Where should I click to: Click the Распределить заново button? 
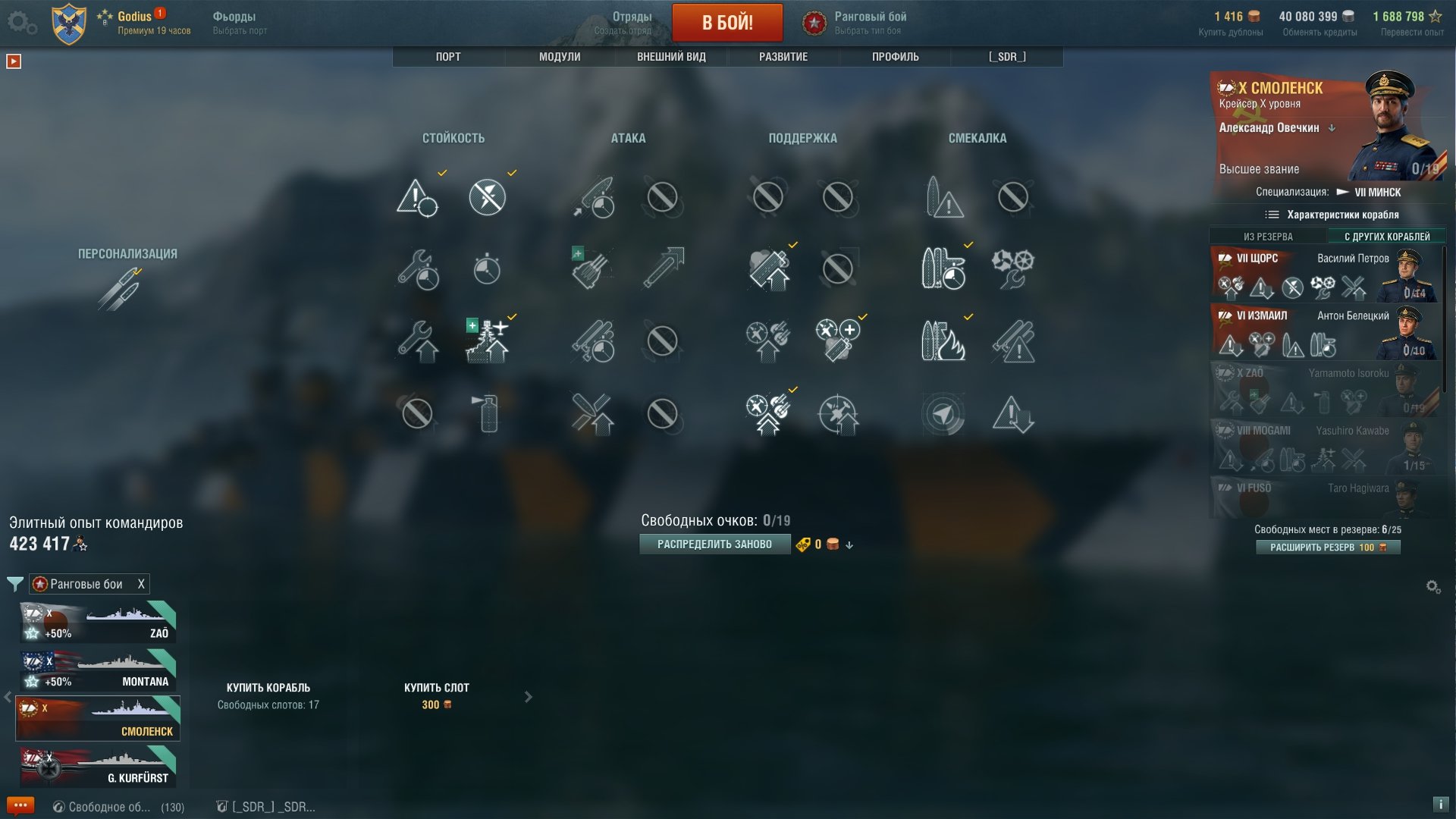[714, 544]
